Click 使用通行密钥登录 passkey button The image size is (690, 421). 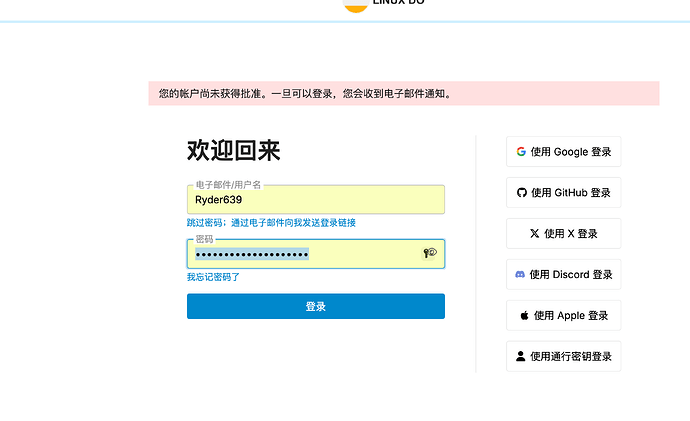point(564,356)
